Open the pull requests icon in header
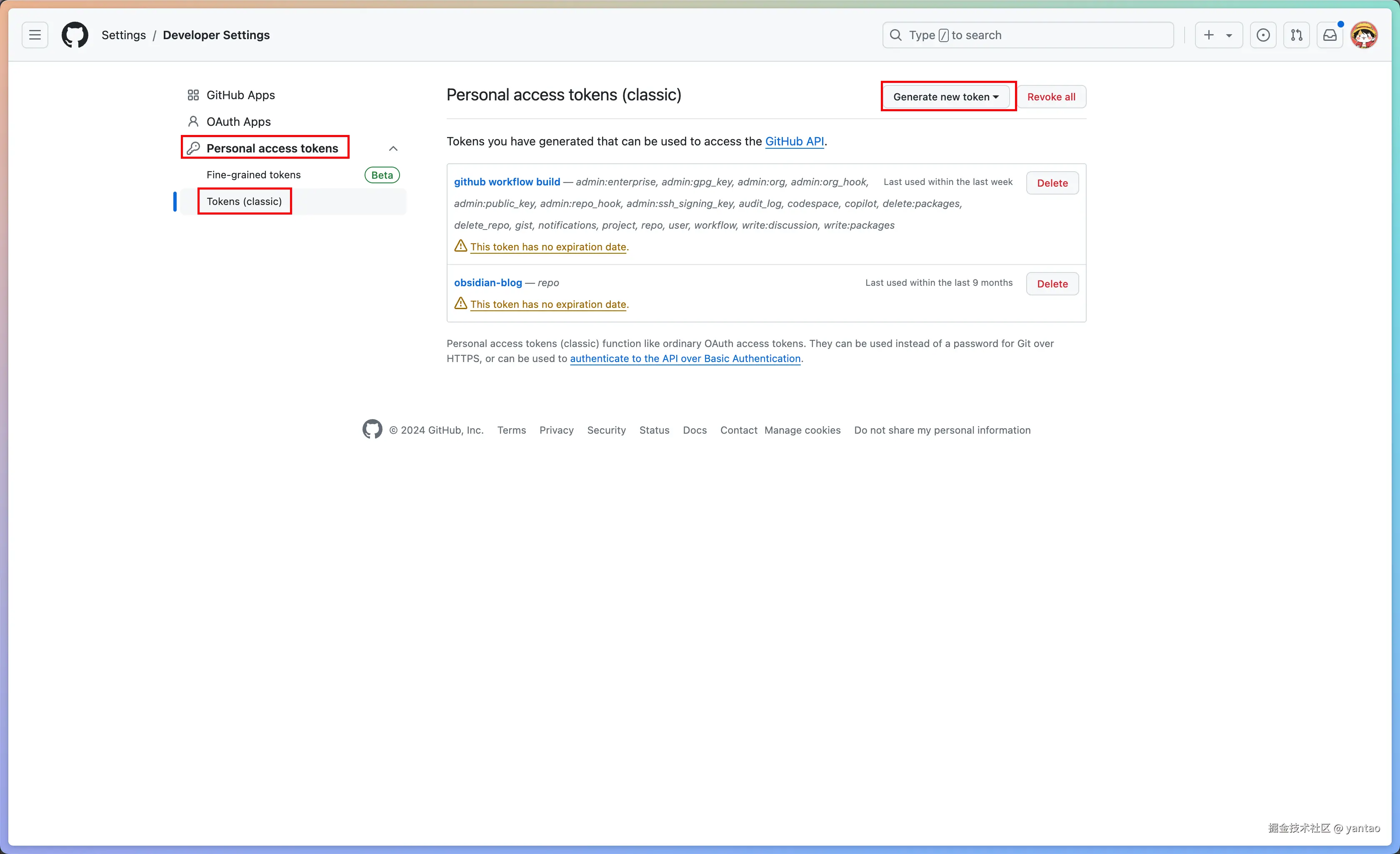1400x854 pixels. (x=1296, y=35)
